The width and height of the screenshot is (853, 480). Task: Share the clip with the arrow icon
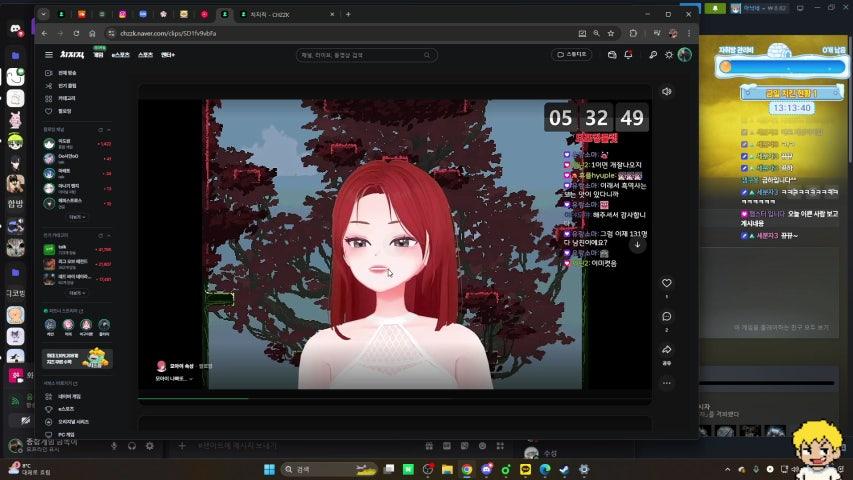click(666, 350)
